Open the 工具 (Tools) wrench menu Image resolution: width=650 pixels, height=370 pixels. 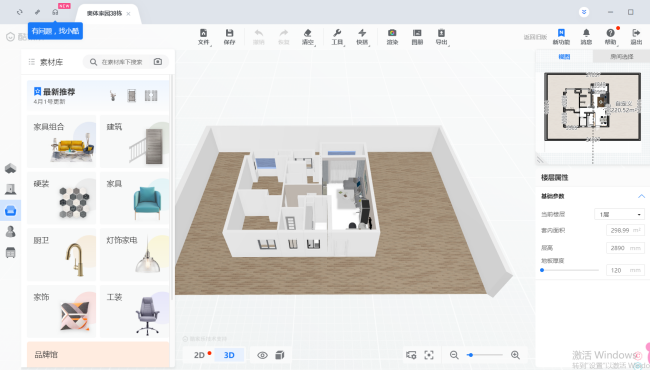[337, 36]
